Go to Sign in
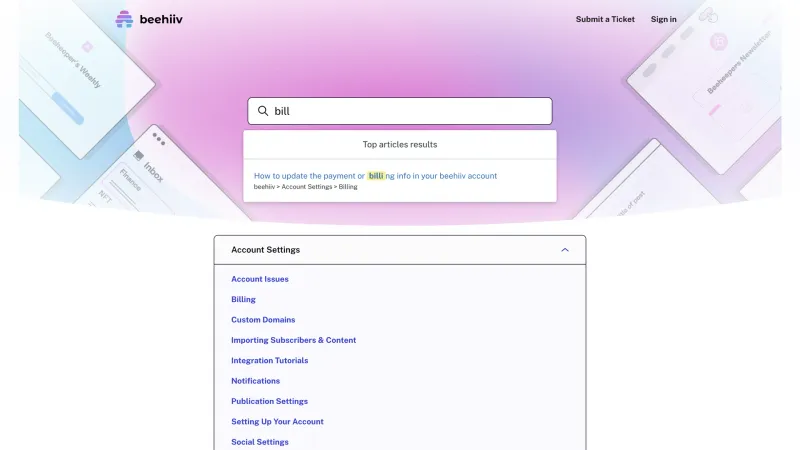The image size is (800, 450). click(x=663, y=19)
